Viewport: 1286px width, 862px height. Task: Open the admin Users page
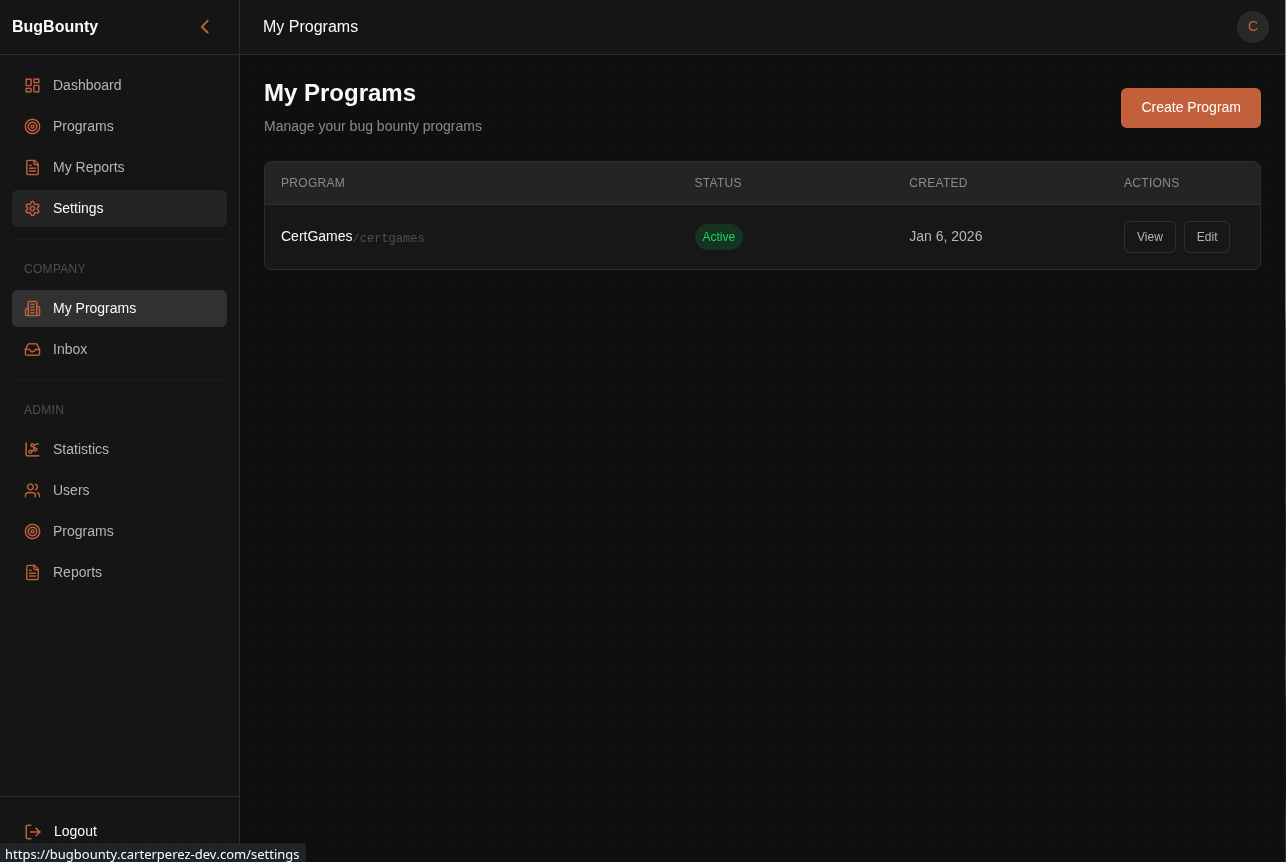[x=119, y=491]
